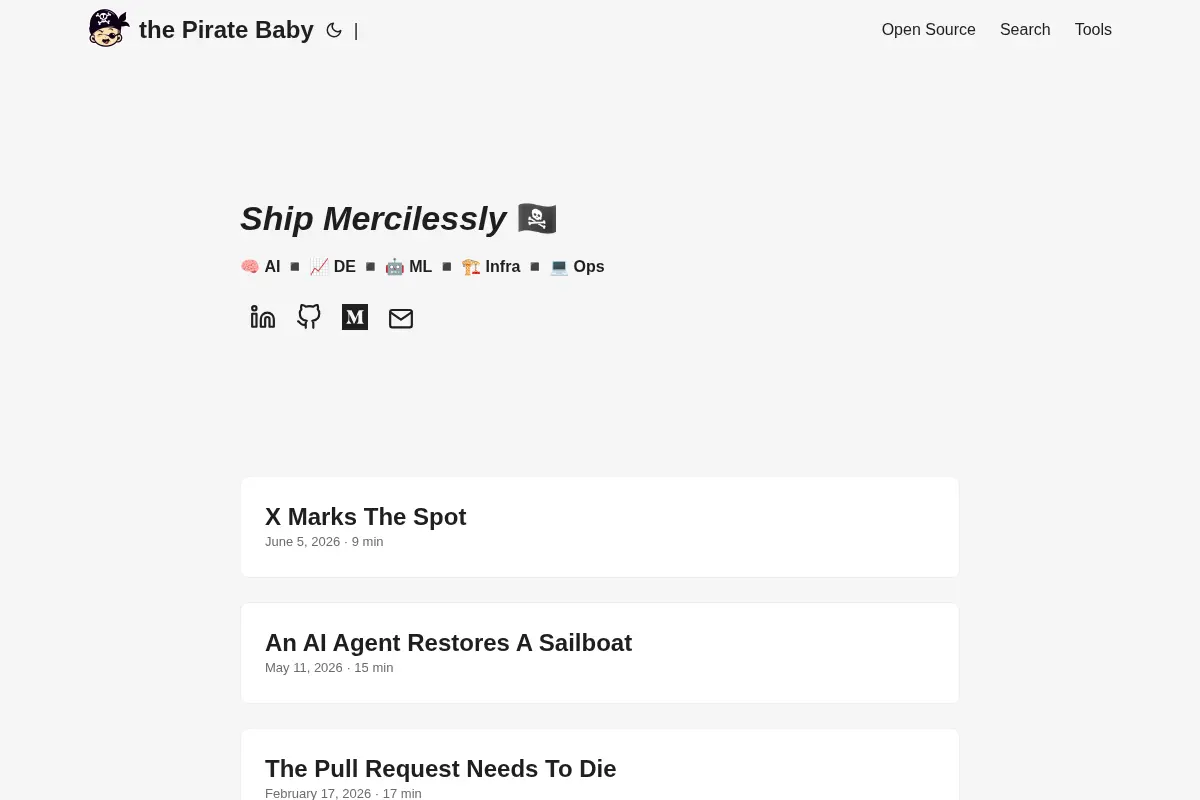
Task: Click the 'Ship Mercilessly' heading
Action: (x=373, y=218)
